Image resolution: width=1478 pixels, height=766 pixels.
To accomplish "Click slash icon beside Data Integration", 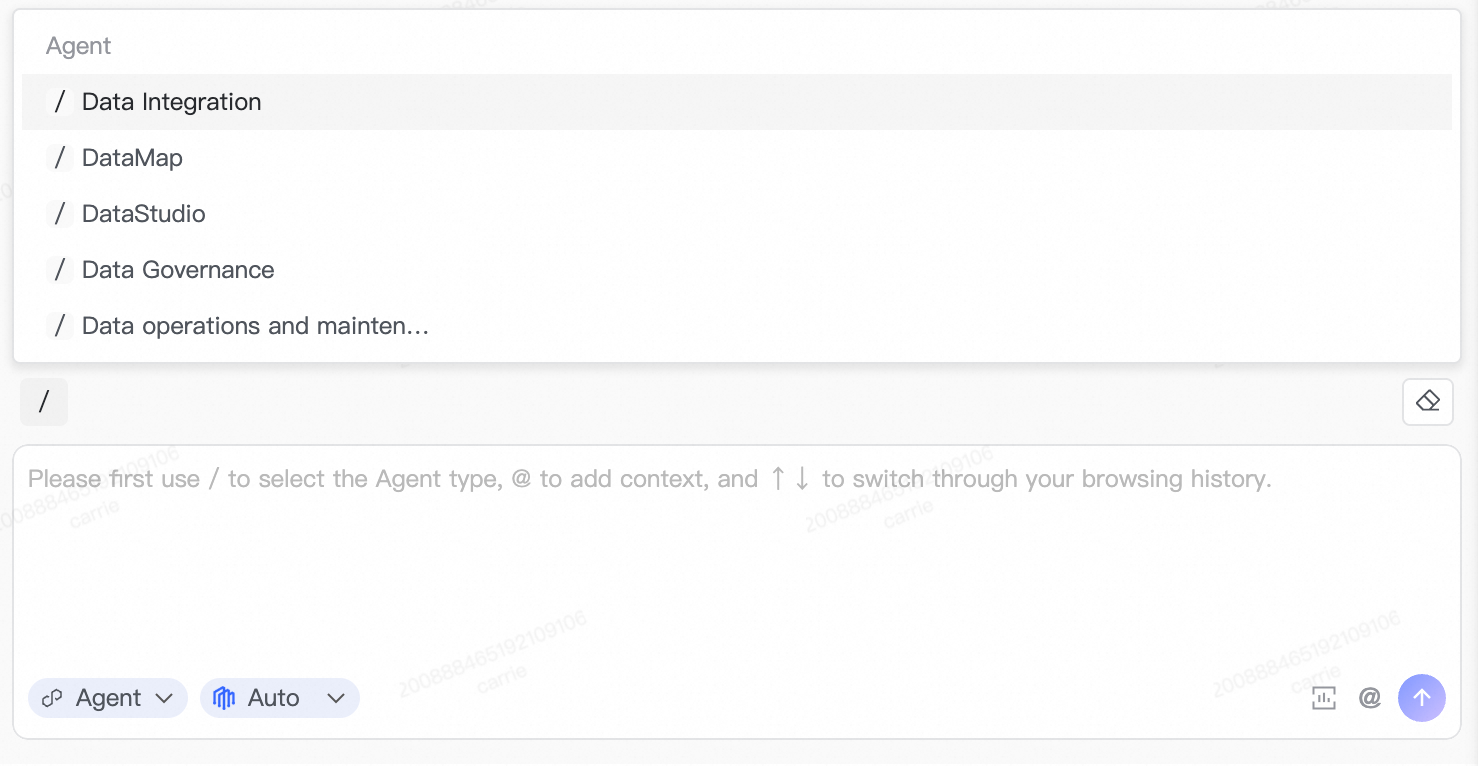I will point(60,102).
